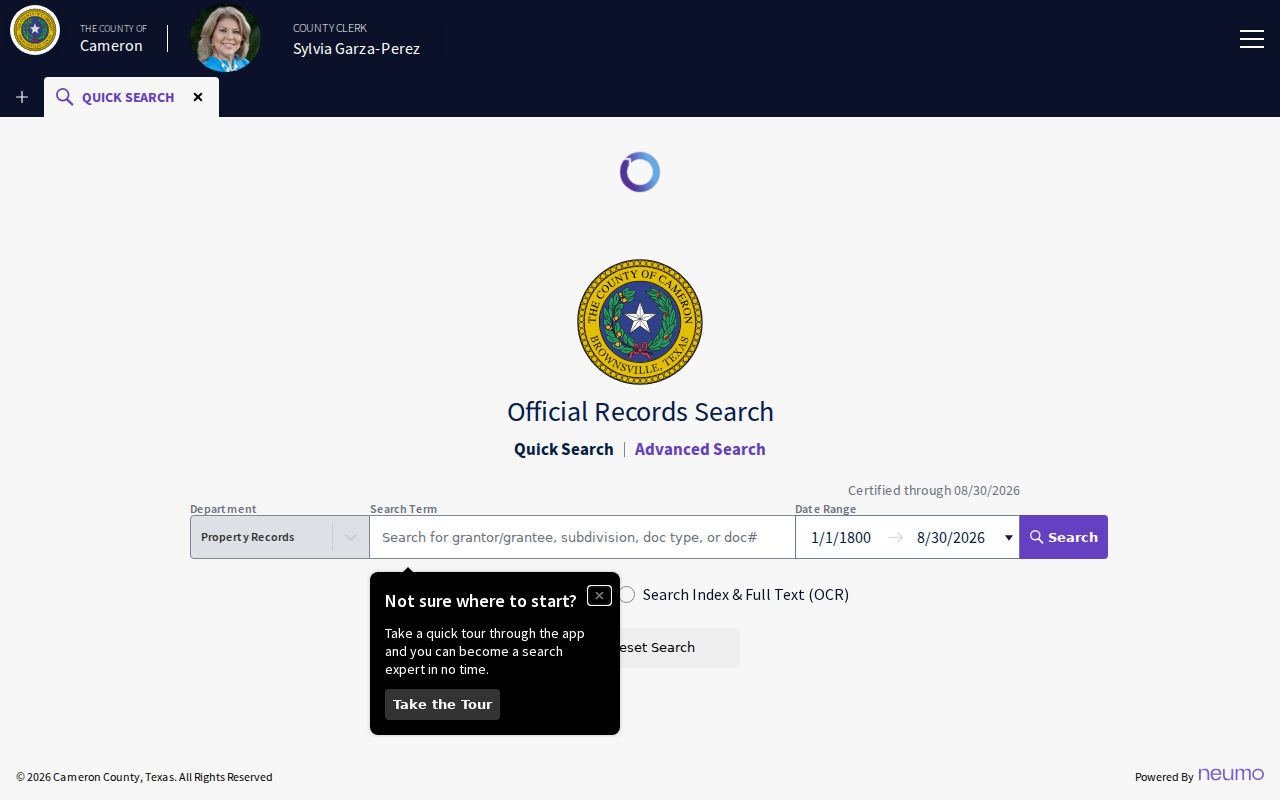This screenshot has width=1280, height=800.
Task: Edit the start date 1/1/1800
Action: (841, 537)
